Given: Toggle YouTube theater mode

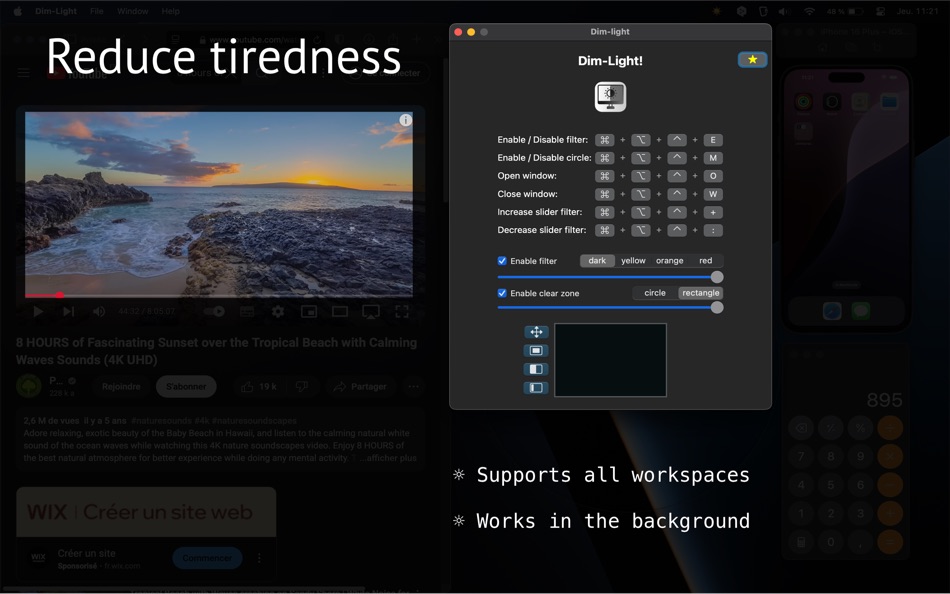Looking at the screenshot, I should [x=340, y=312].
